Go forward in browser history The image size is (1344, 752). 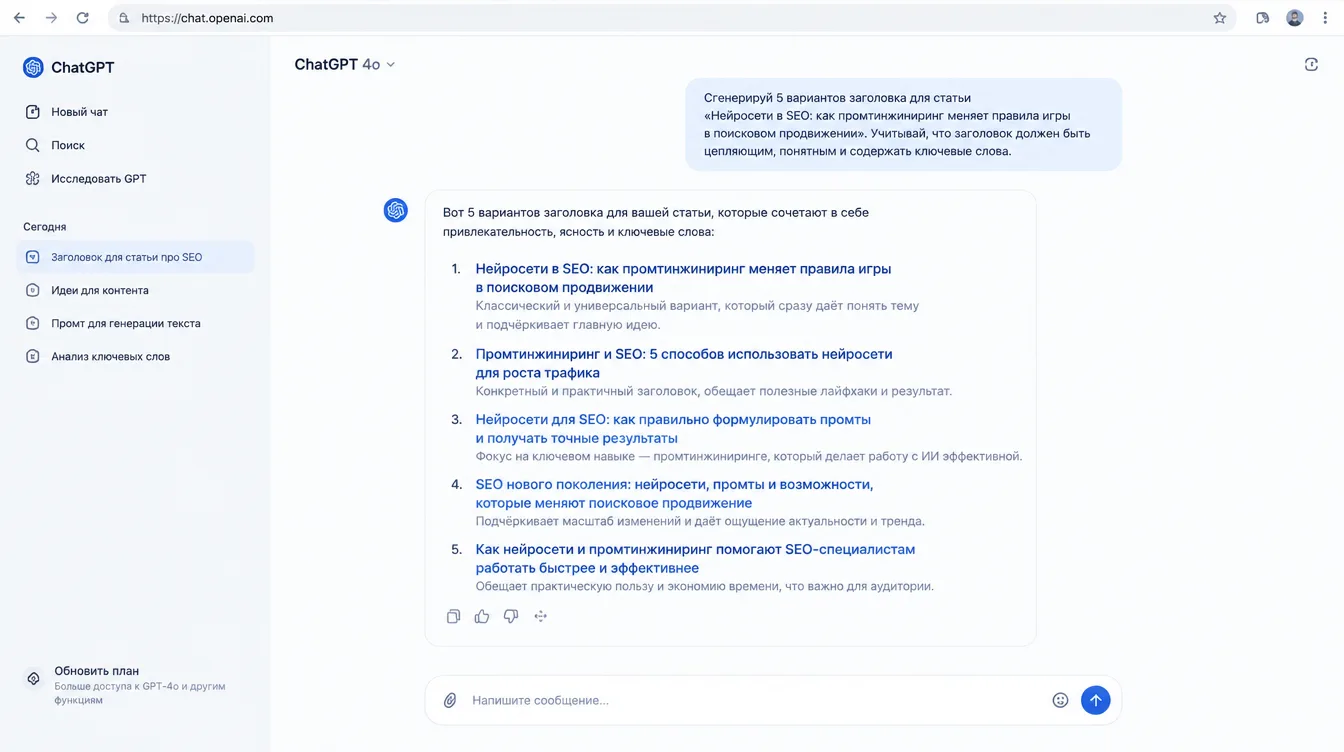(51, 18)
